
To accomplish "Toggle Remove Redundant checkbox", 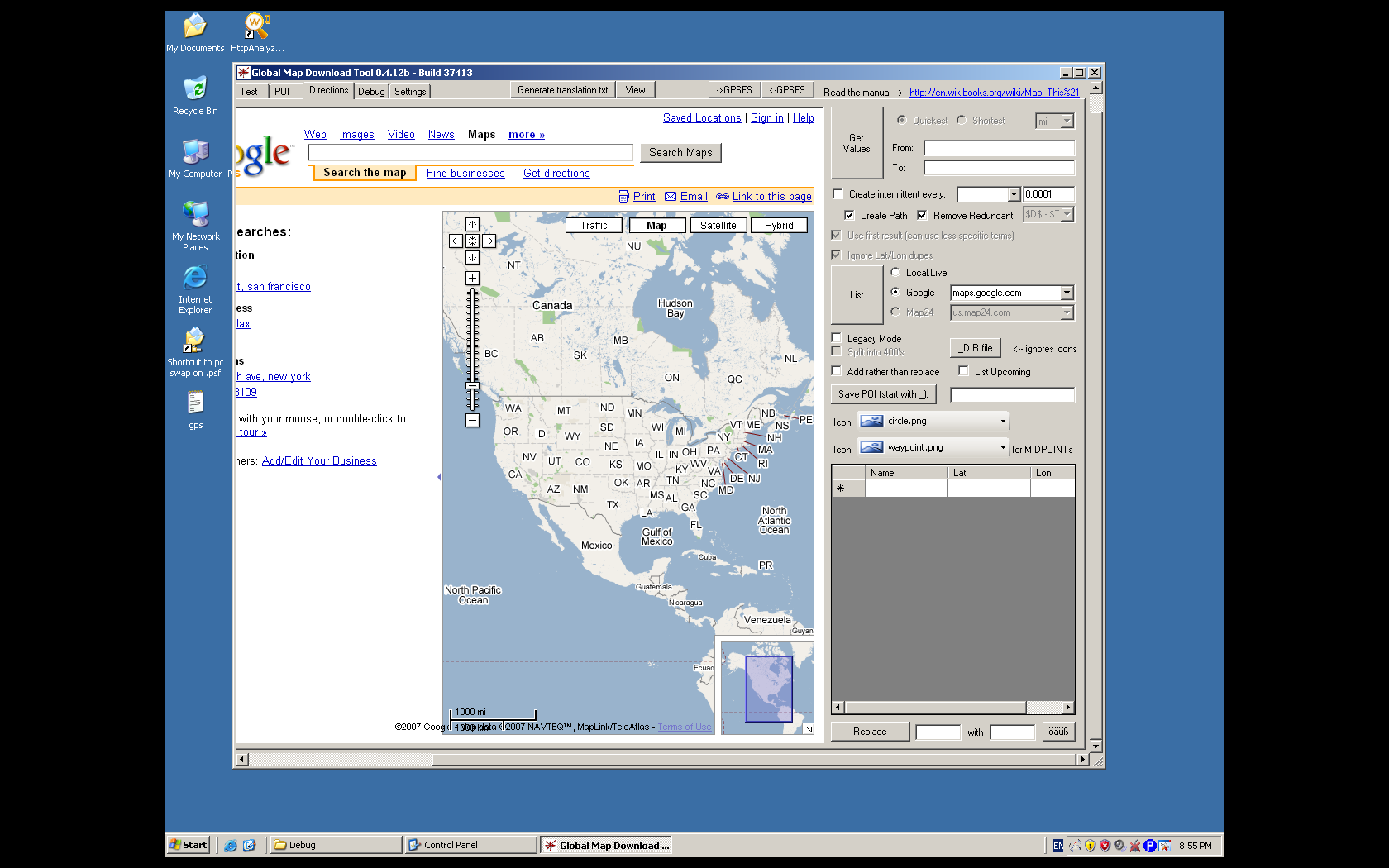I will point(922,215).
